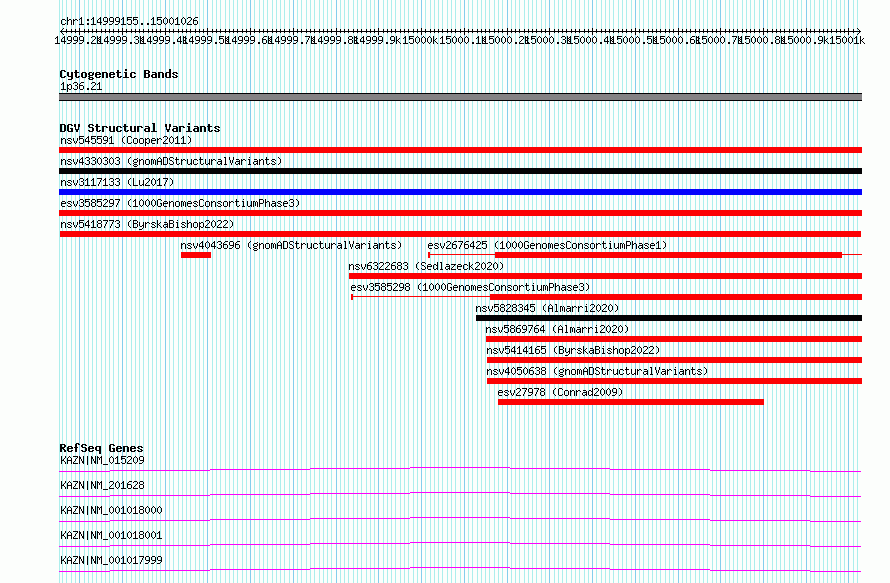The image size is (890, 583).
Task: Select the red bar of nsv4050638
Action: (674, 381)
